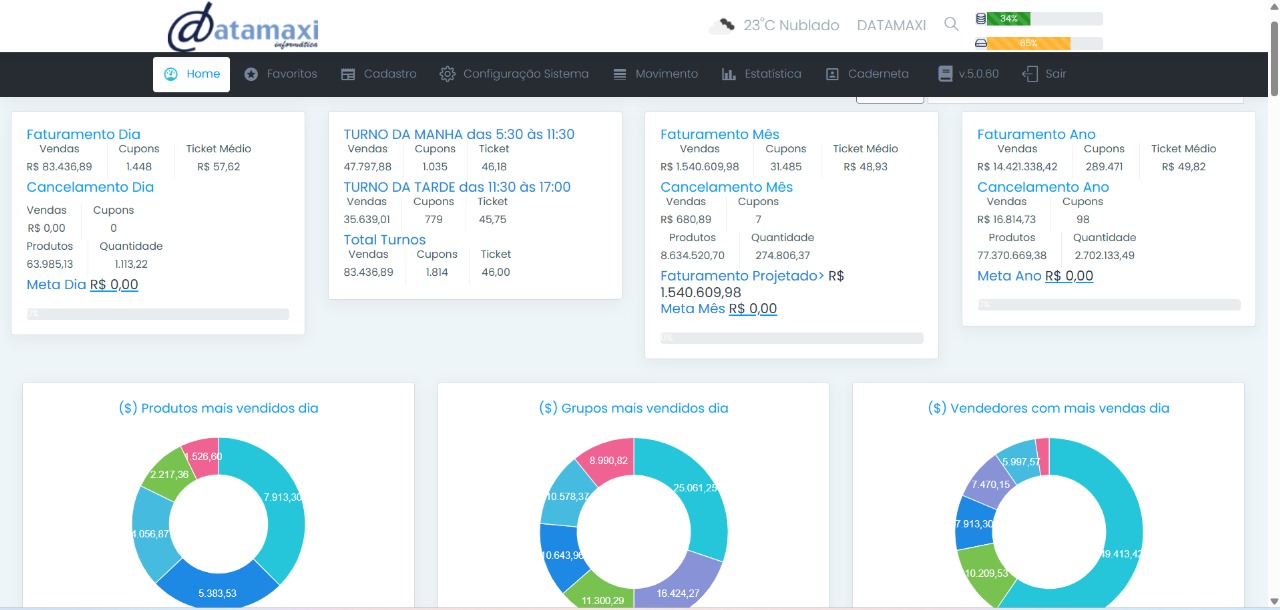This screenshot has height=610, width=1280.
Task: Click the Meta Dia R$ 0,00 link
Action: click(116, 285)
